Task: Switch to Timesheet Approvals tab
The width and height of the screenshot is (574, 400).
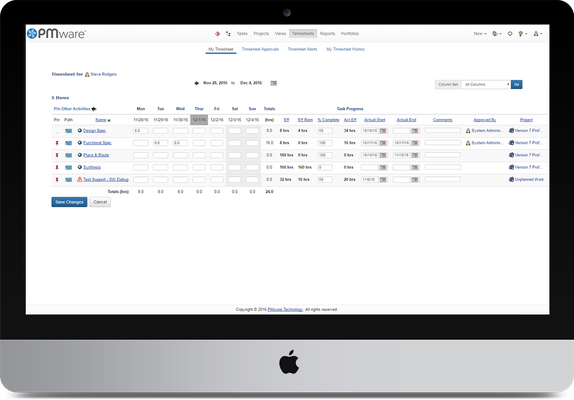Action: [x=260, y=49]
